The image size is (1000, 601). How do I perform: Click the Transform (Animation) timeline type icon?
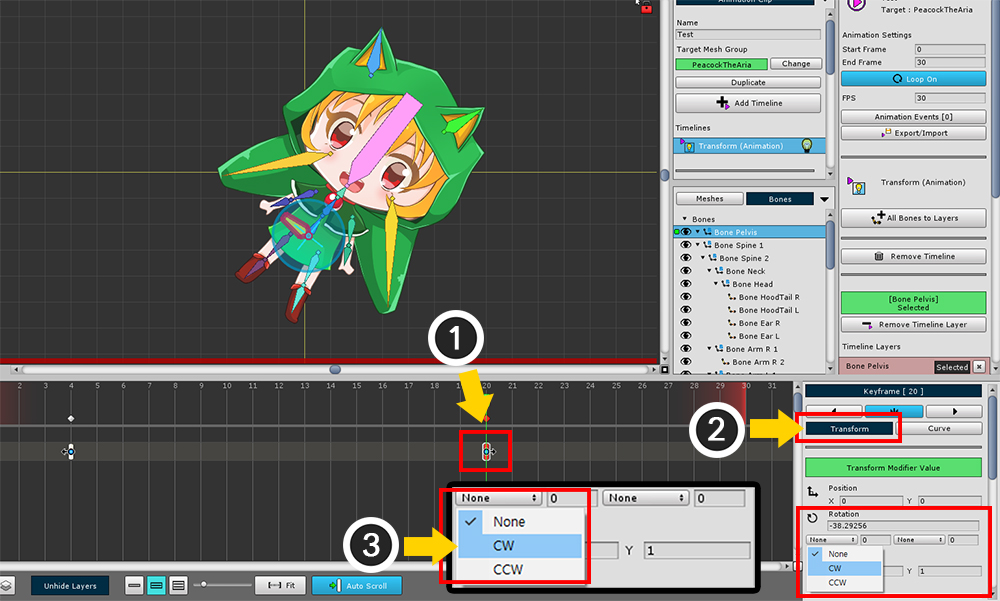687,146
